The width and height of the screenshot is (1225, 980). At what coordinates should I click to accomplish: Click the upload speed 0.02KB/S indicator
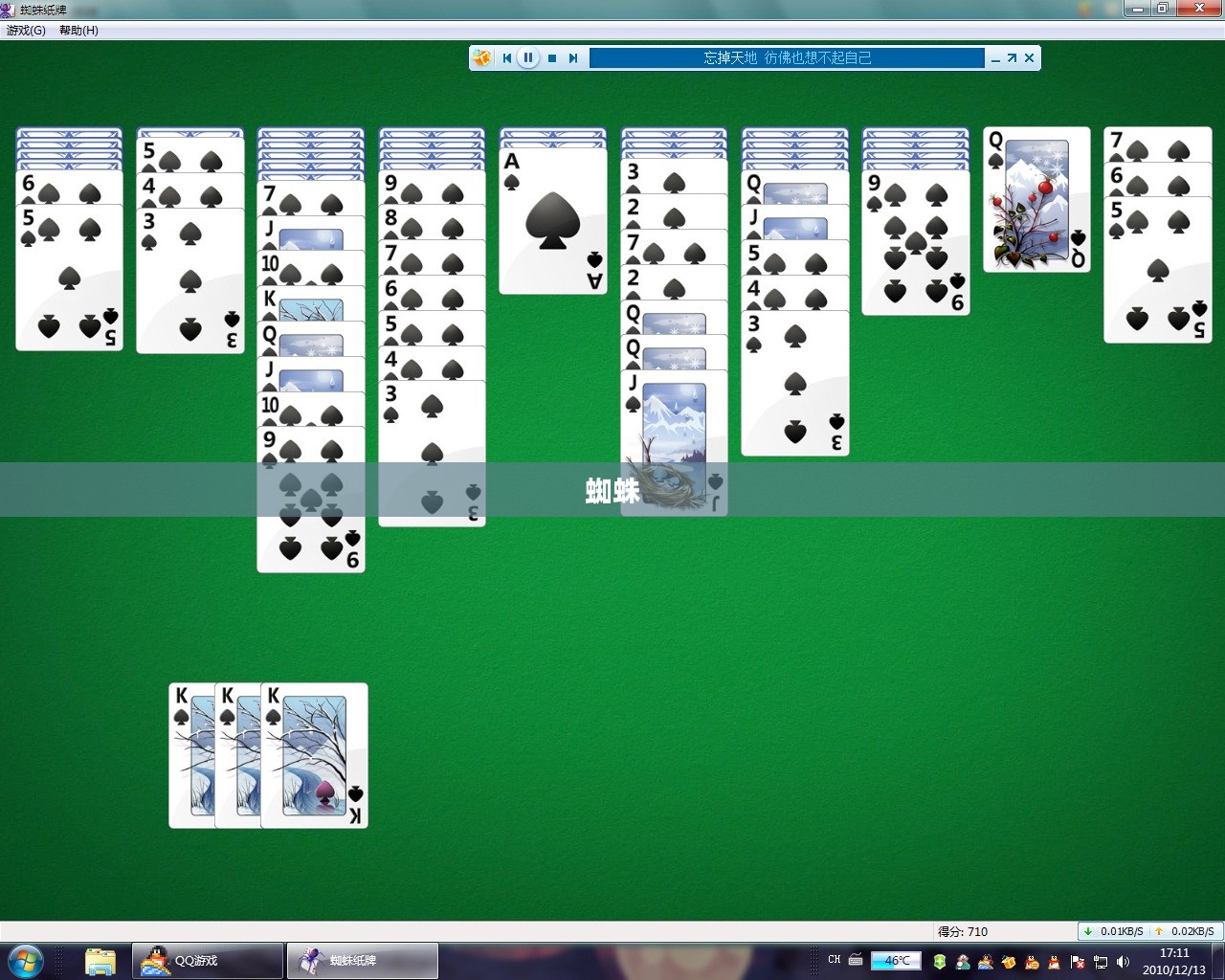[x=1185, y=931]
